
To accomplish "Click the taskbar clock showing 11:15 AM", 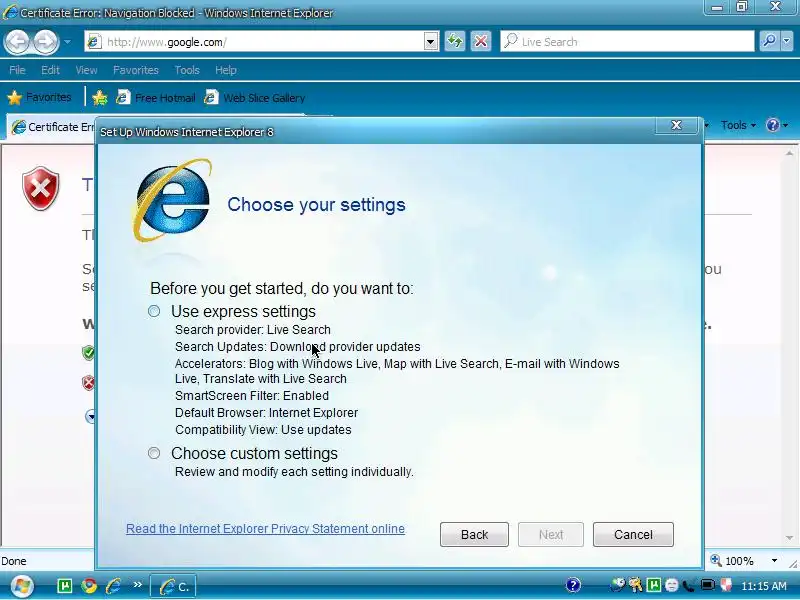I will [x=763, y=586].
